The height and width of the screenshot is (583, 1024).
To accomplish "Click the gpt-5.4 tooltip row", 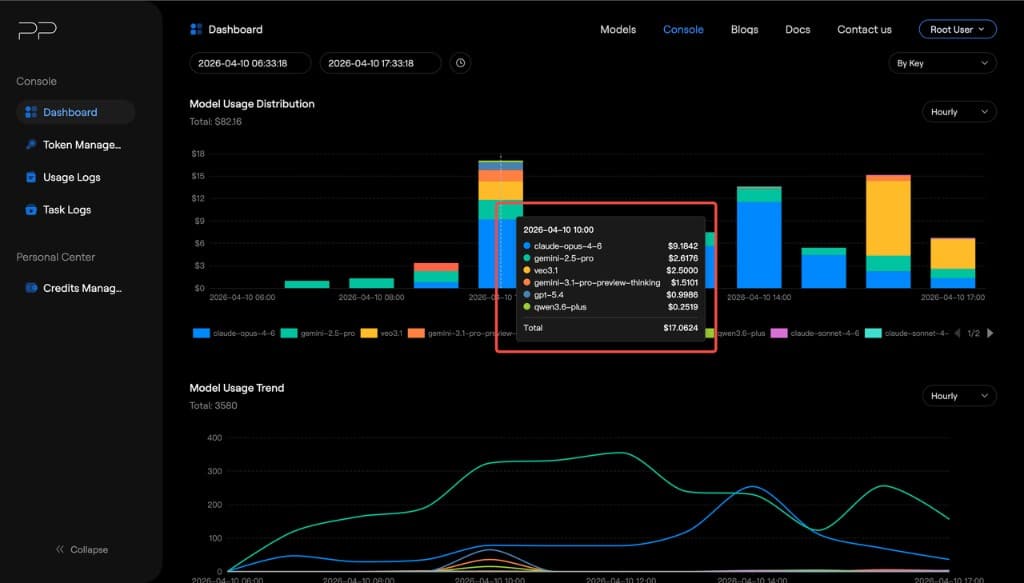I will [x=611, y=294].
